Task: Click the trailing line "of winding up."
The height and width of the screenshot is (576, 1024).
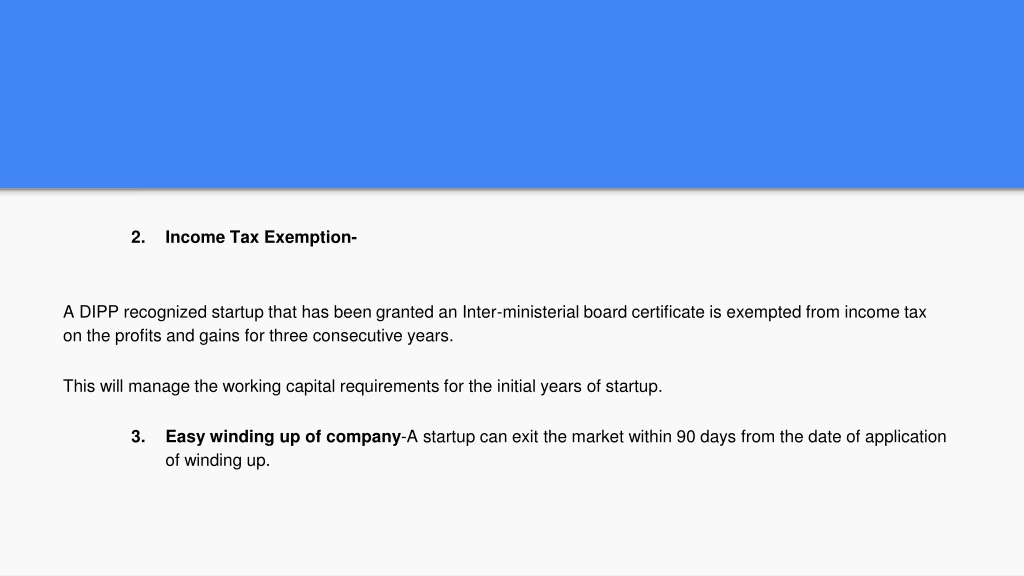Action: click(x=217, y=460)
